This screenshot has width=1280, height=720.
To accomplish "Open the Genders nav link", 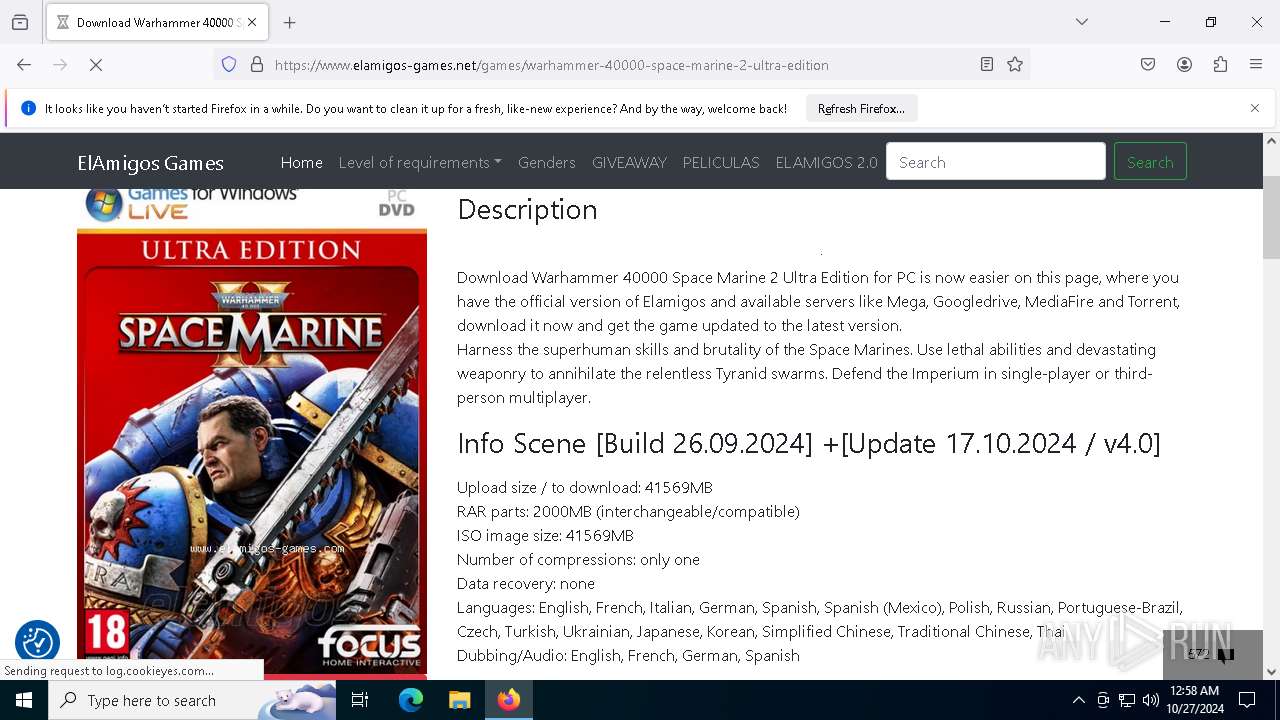I will pyautogui.click(x=546, y=162).
